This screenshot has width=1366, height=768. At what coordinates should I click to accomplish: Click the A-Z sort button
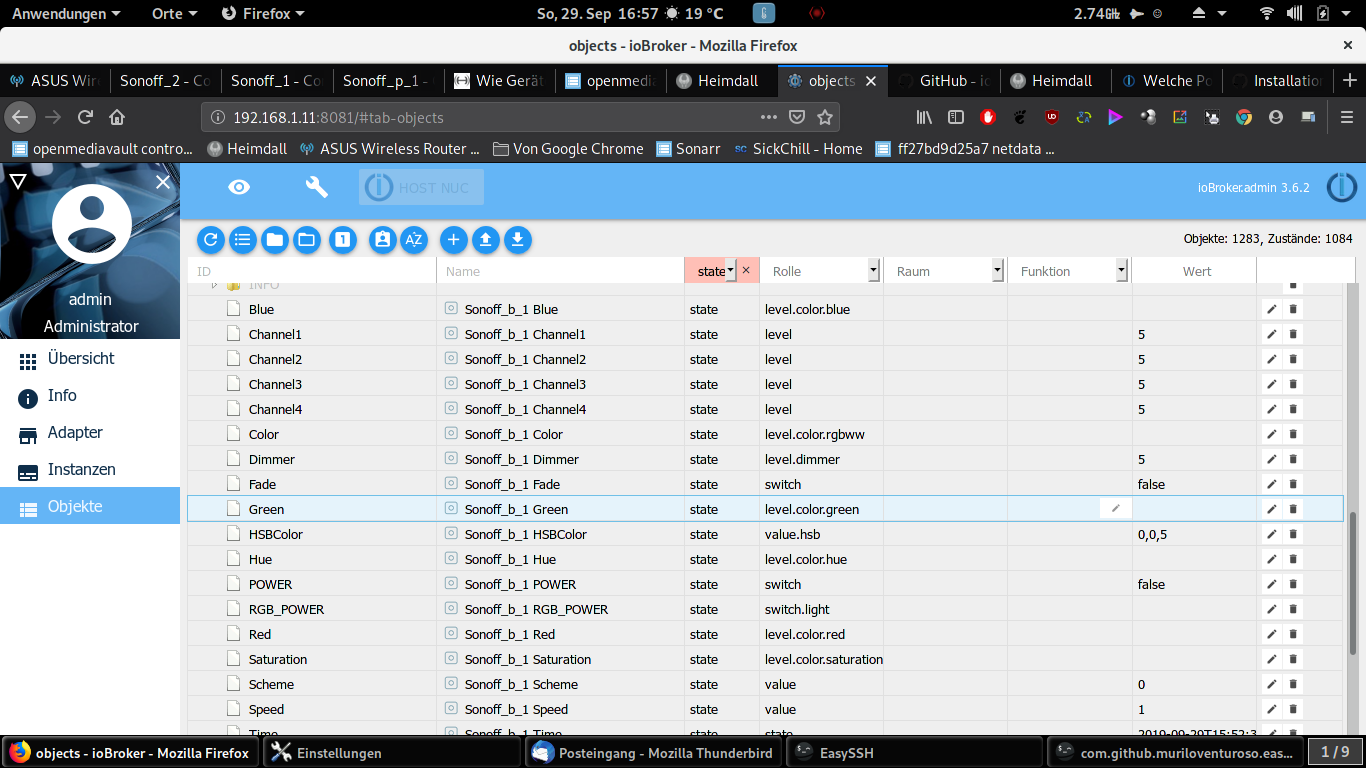pos(414,239)
